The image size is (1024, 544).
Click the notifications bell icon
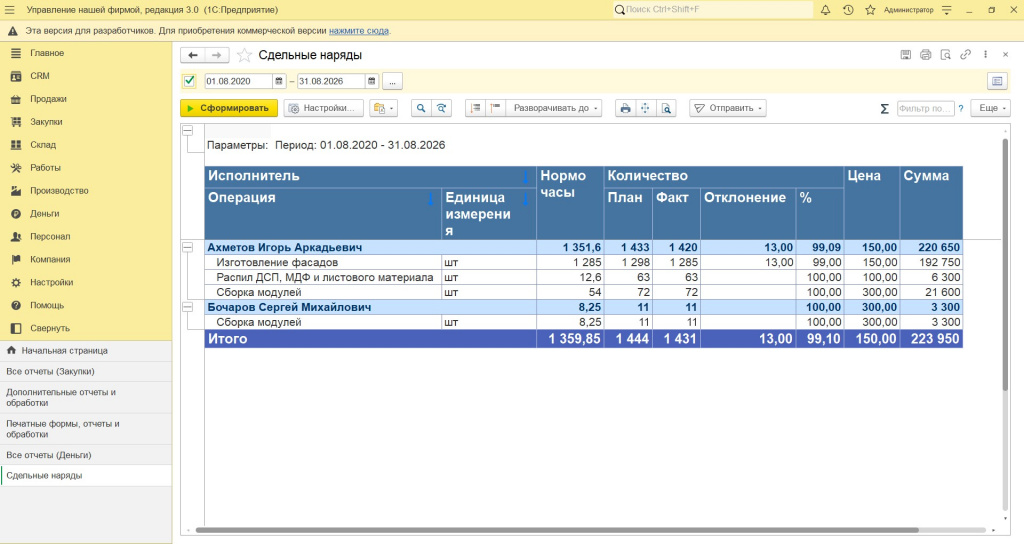pos(825,10)
